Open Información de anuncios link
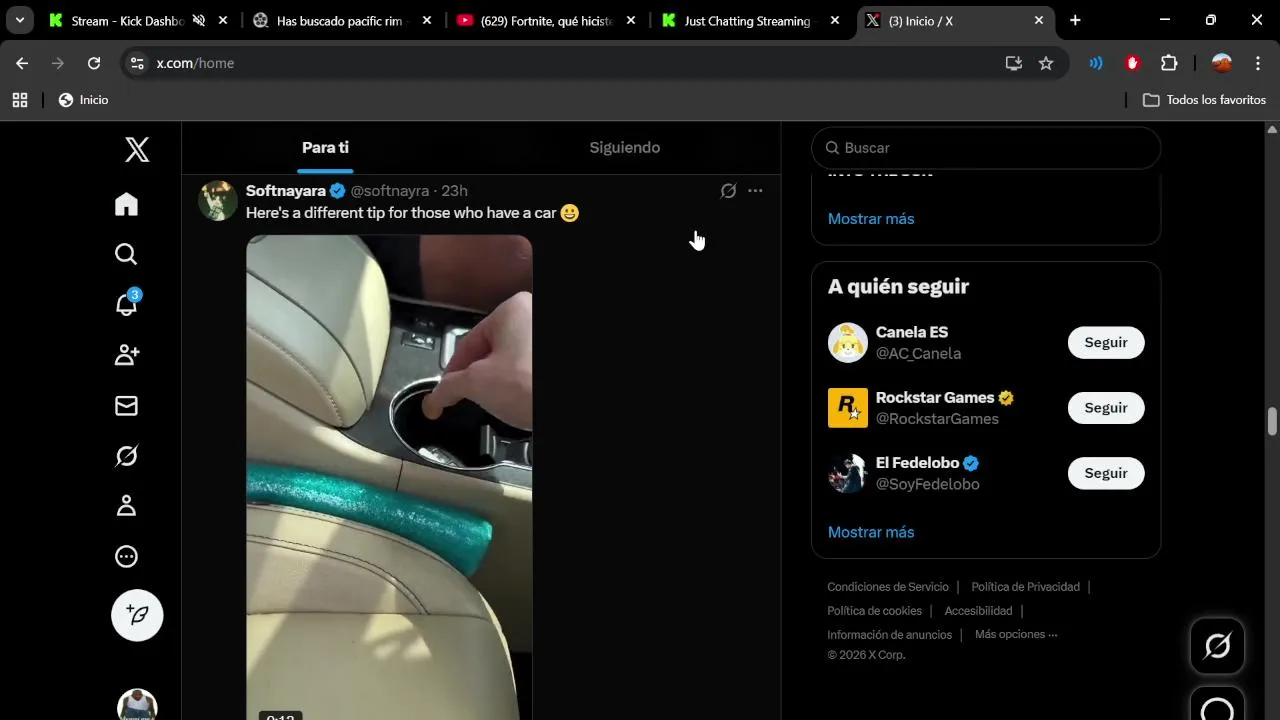Screen dimensions: 1280x720 coord(890,635)
